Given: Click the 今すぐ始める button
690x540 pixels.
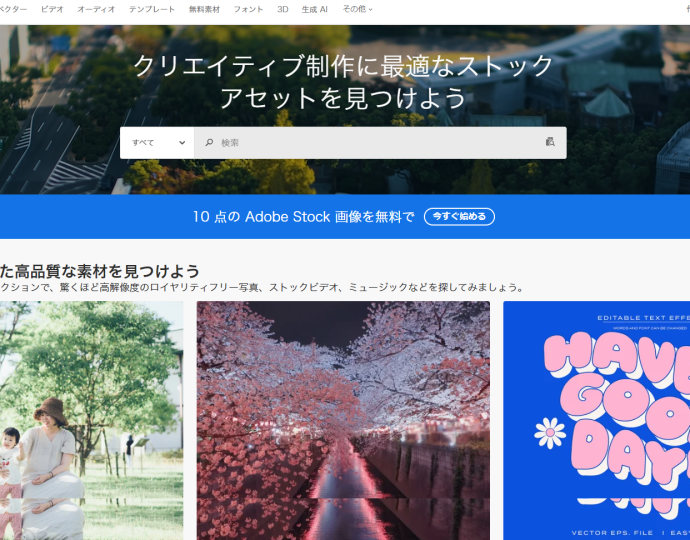Looking at the screenshot, I should point(459,217).
